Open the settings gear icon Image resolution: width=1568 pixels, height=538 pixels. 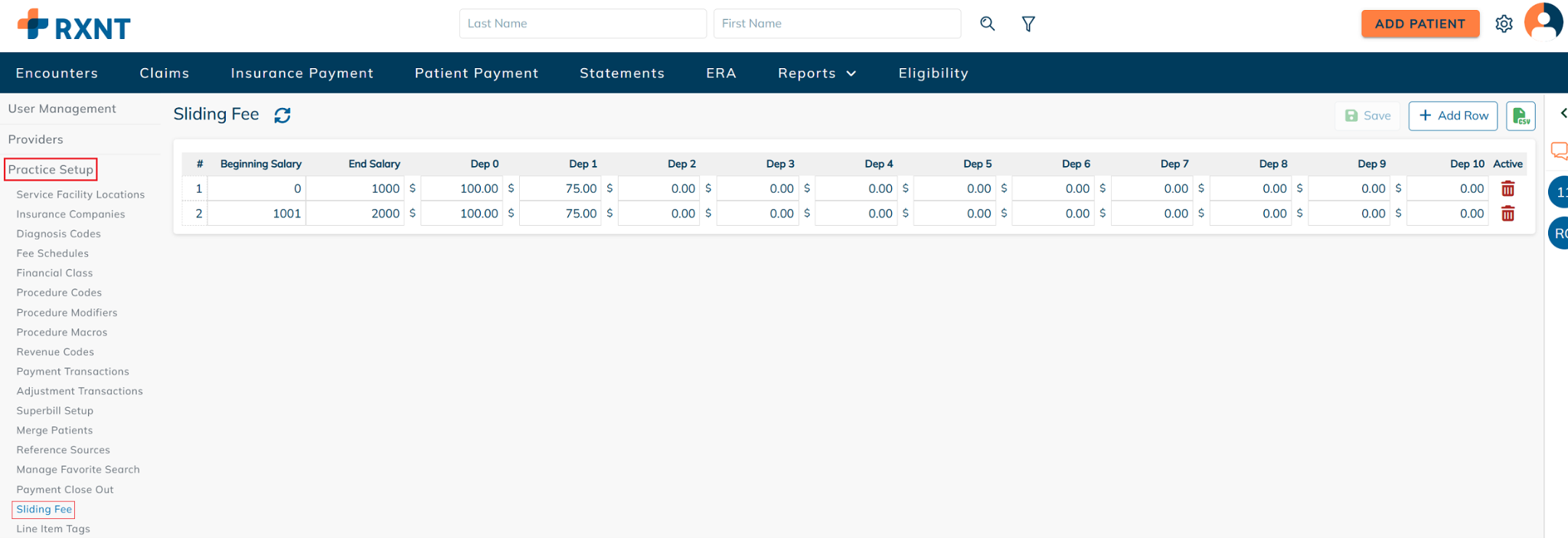point(1504,24)
